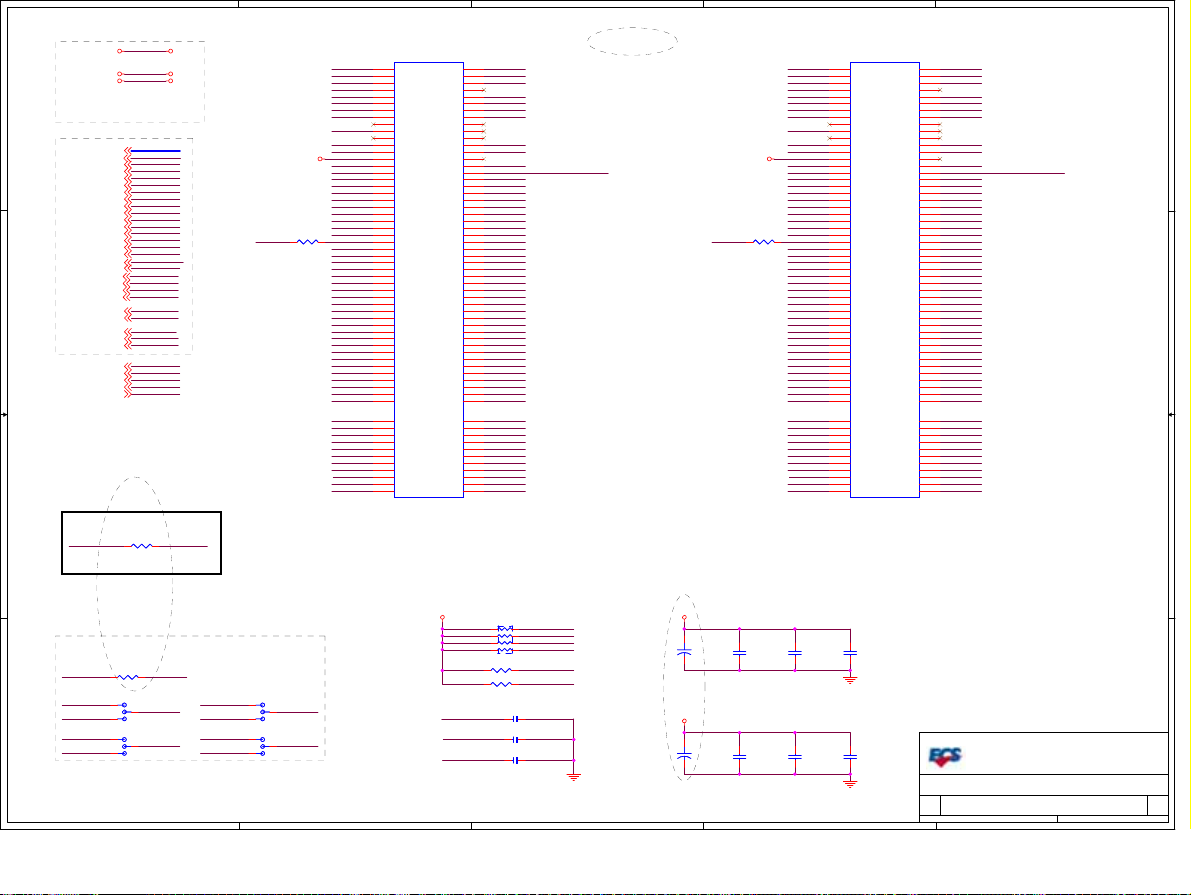Select the lower-left three-pin jumper in dashed box
The width and height of the screenshot is (1191, 895).
[125, 746]
